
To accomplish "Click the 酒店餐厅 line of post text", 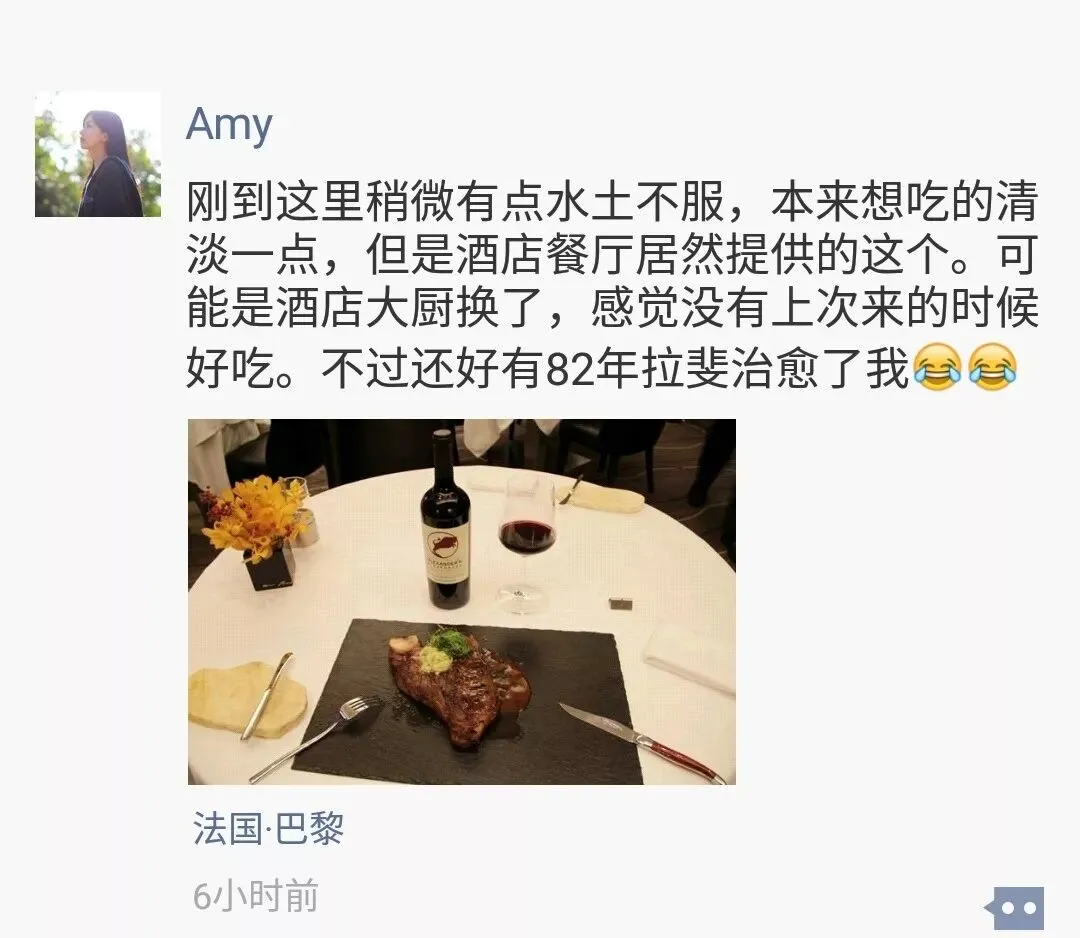I will tap(612, 256).
